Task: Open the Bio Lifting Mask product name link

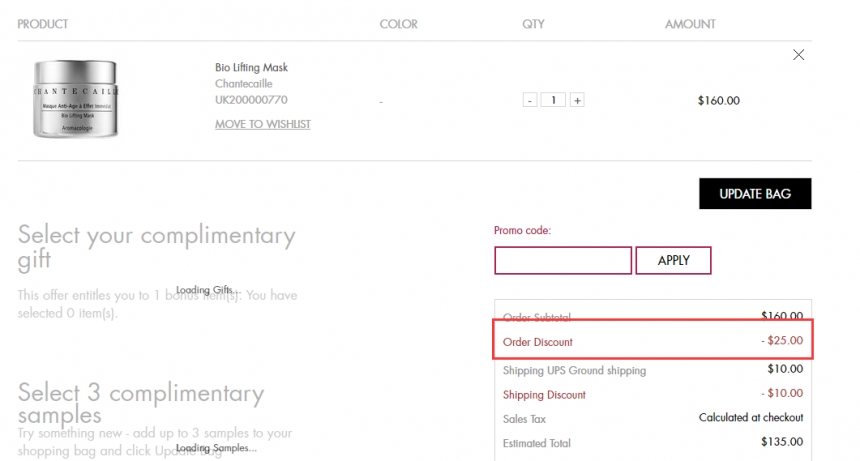Action: click(251, 68)
